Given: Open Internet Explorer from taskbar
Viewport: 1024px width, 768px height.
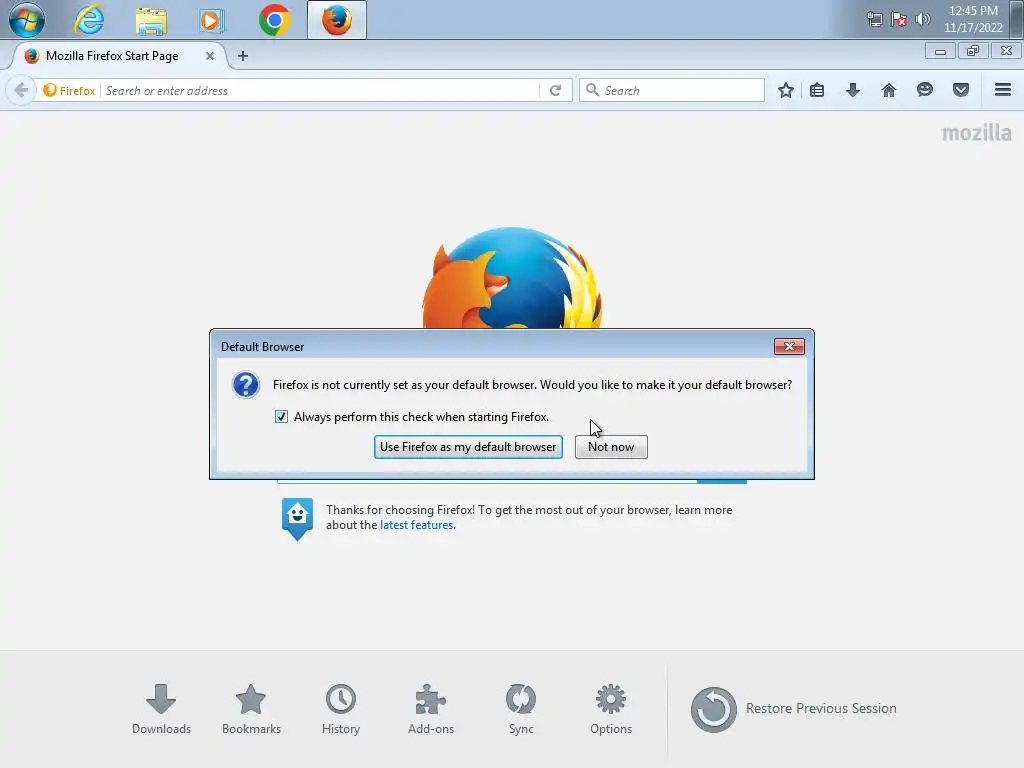Looking at the screenshot, I should click(x=89, y=20).
